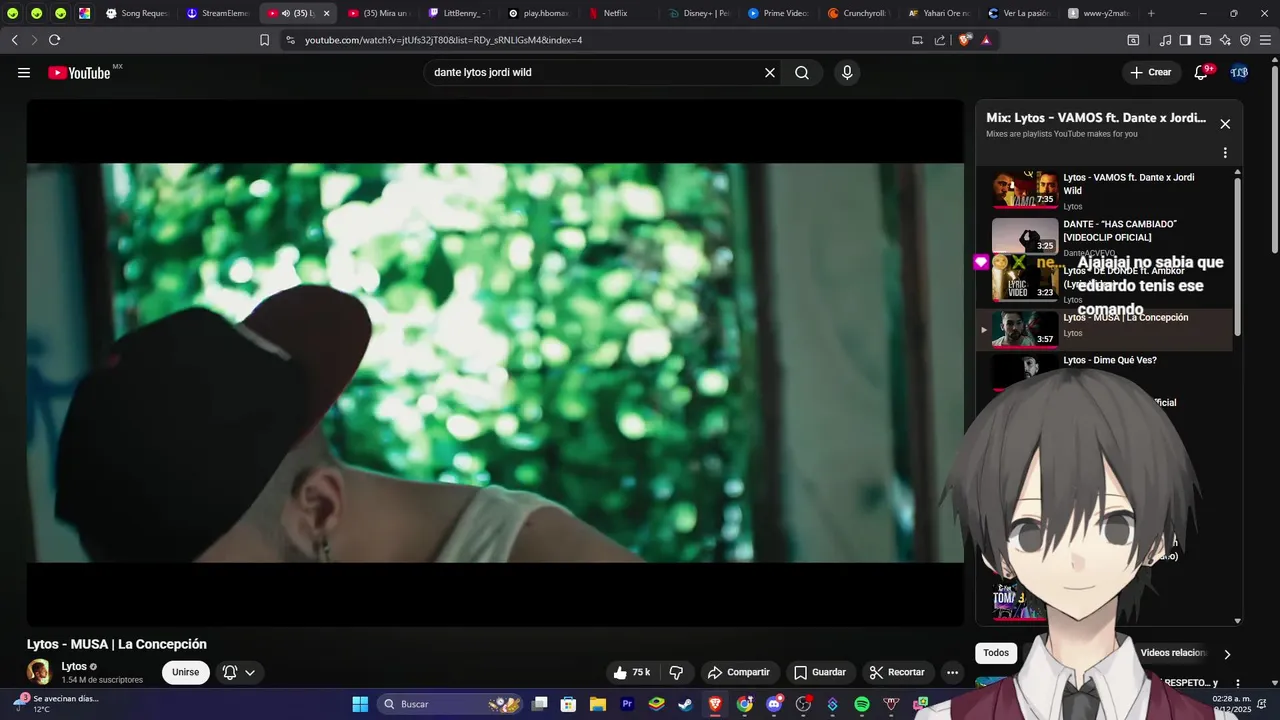
Task: Click the address bar URL
Action: [443, 40]
